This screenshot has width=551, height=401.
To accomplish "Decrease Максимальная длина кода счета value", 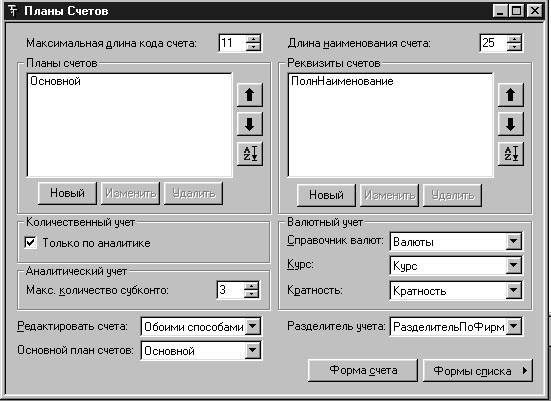I will pyautogui.click(x=253, y=46).
